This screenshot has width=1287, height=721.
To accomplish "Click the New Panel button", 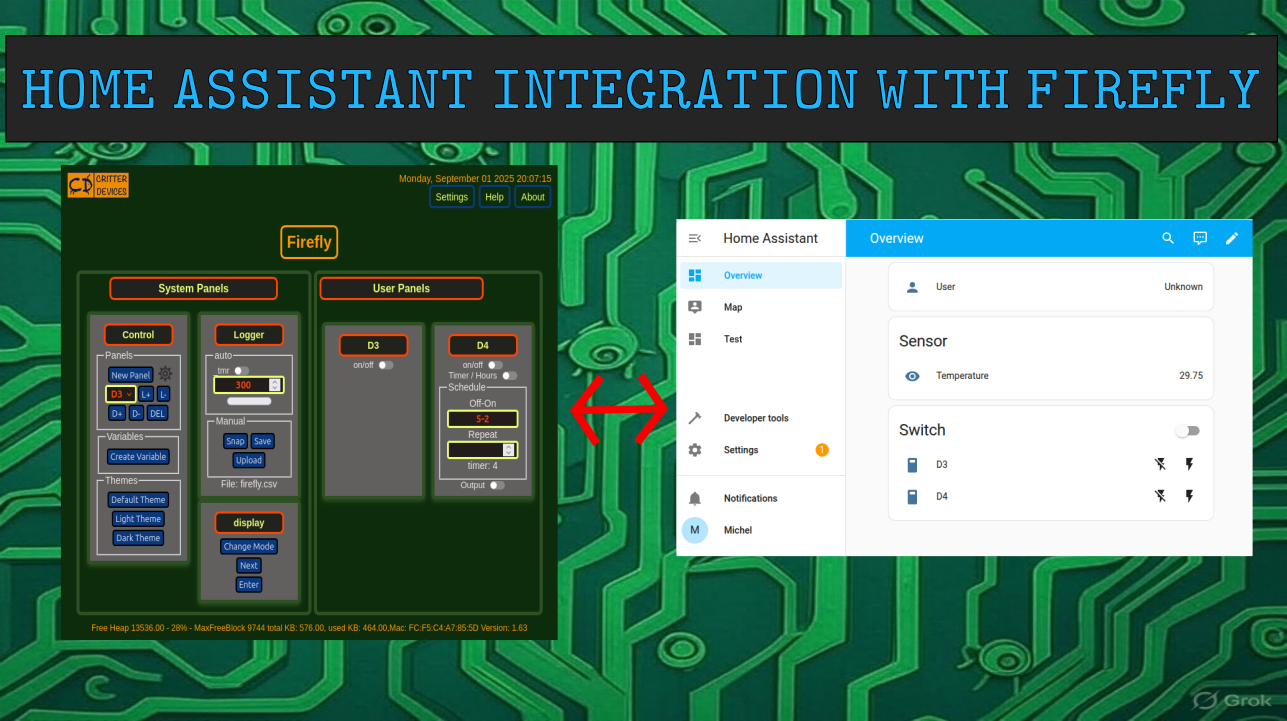I will (x=131, y=375).
